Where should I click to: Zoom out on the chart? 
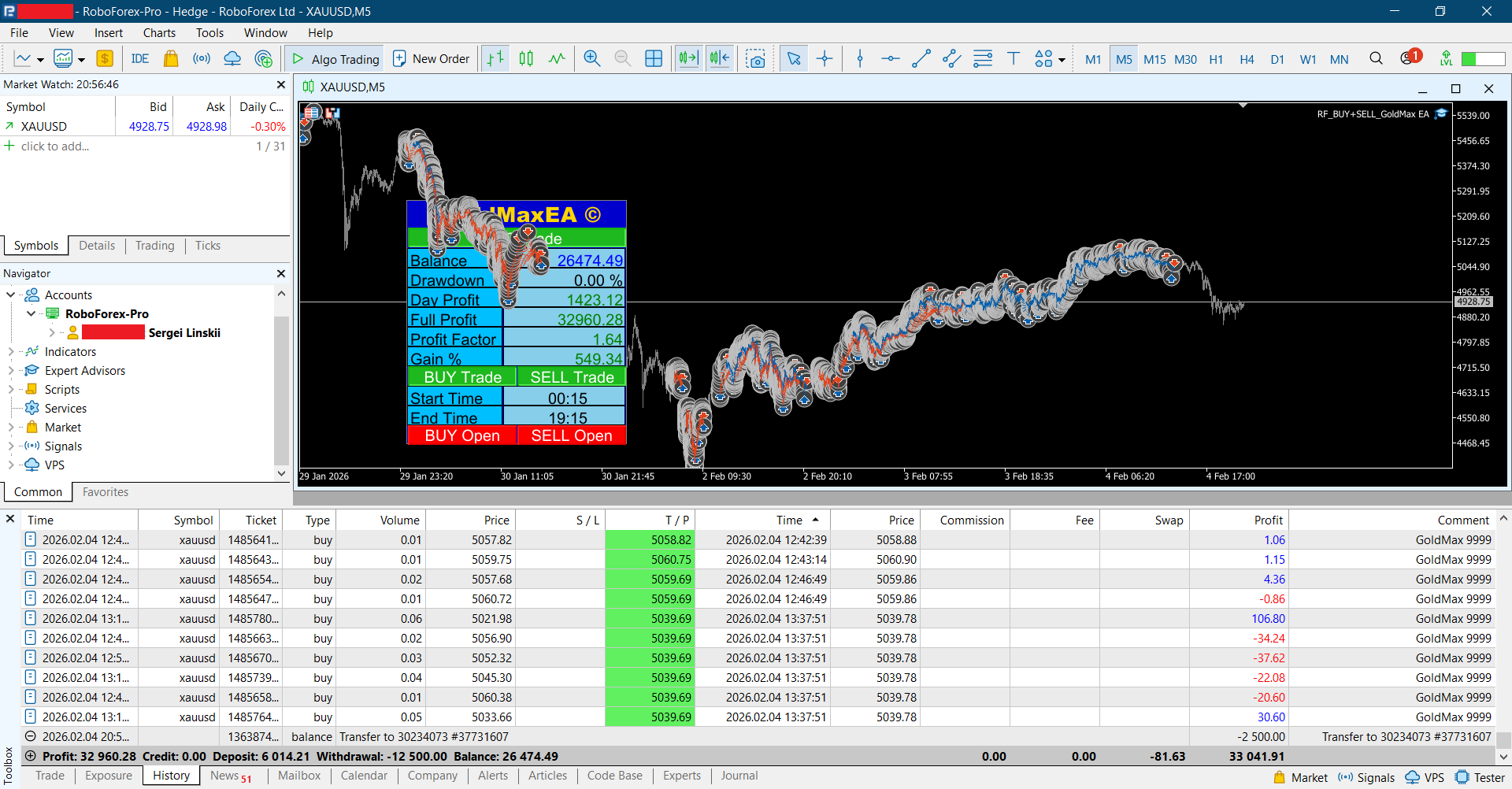click(622, 59)
